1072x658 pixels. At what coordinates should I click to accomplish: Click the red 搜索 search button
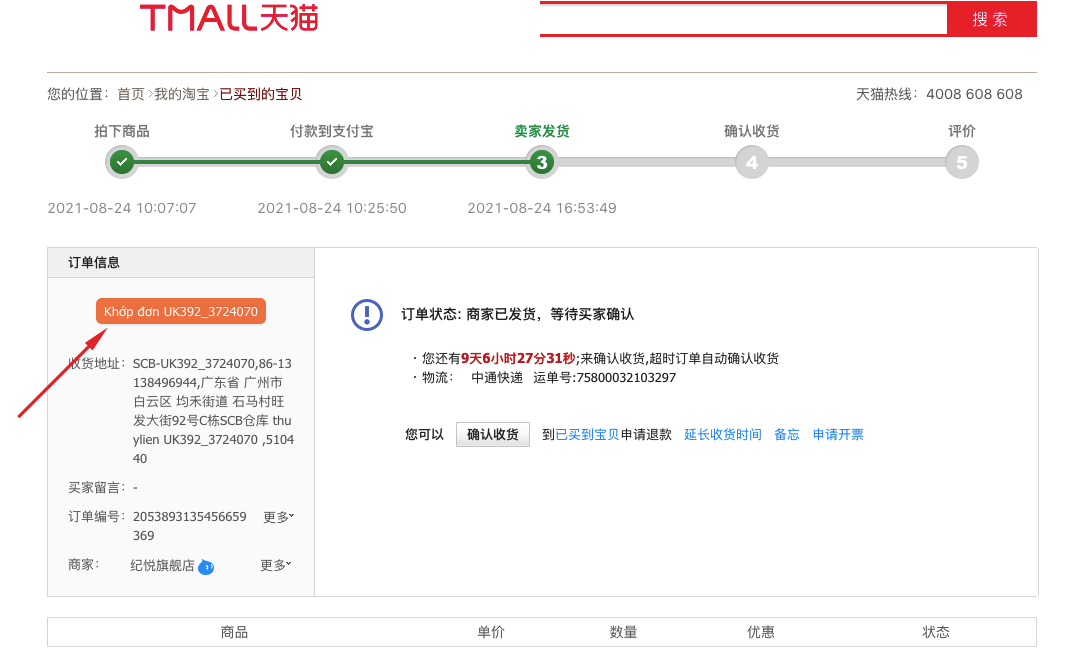(991, 19)
